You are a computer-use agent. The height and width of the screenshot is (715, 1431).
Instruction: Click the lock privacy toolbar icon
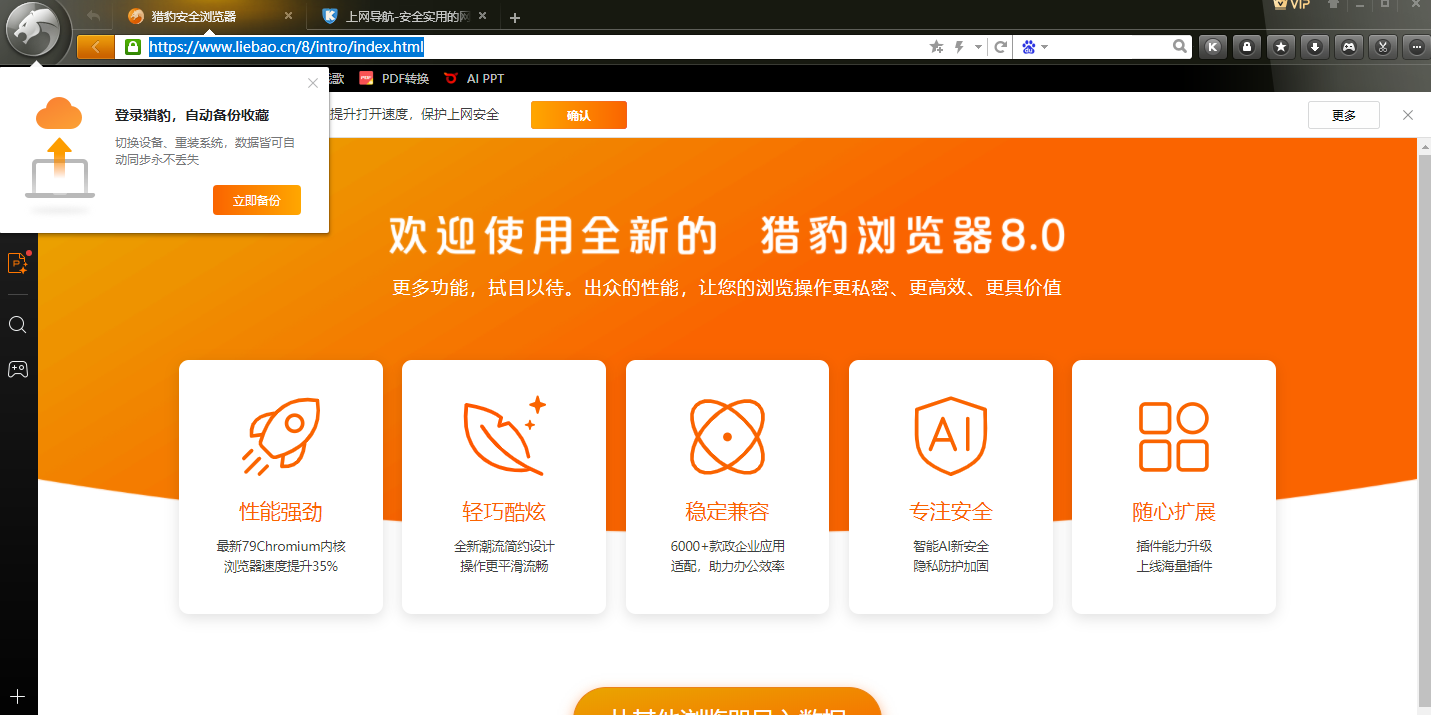coord(1246,46)
